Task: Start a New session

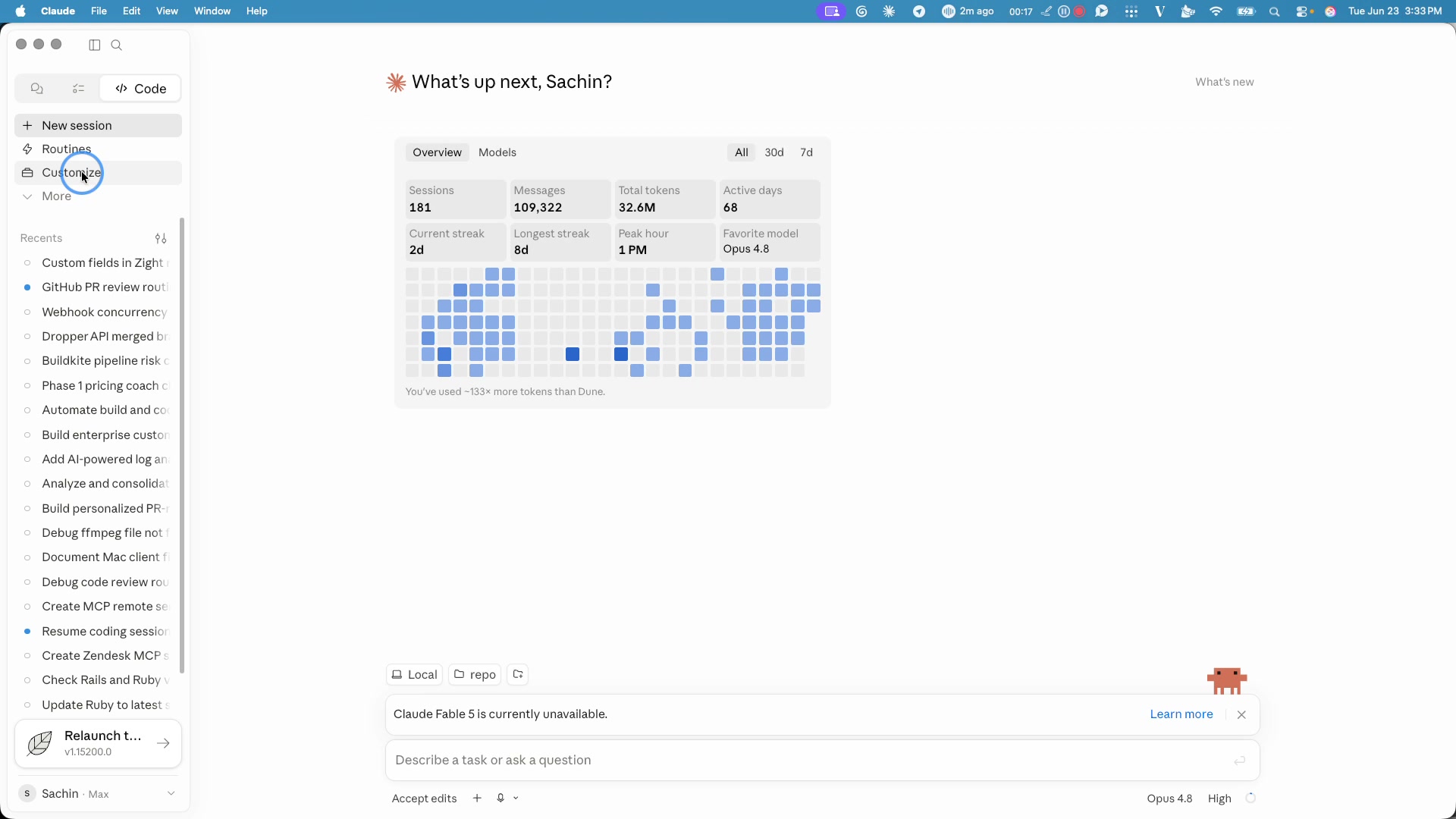Action: tap(98, 126)
